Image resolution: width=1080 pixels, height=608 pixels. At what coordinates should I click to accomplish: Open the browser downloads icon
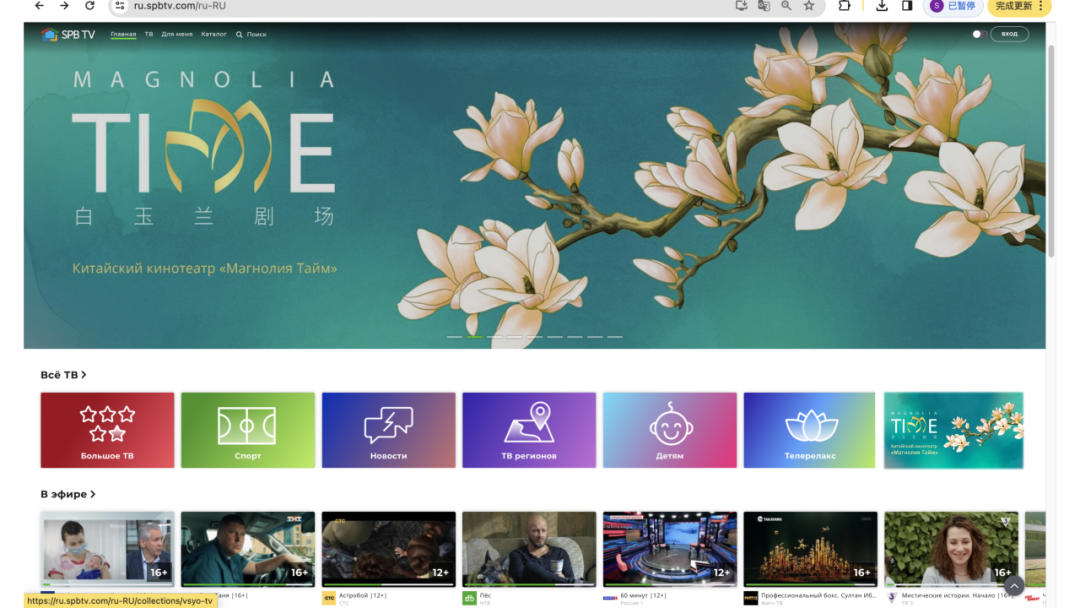881,6
